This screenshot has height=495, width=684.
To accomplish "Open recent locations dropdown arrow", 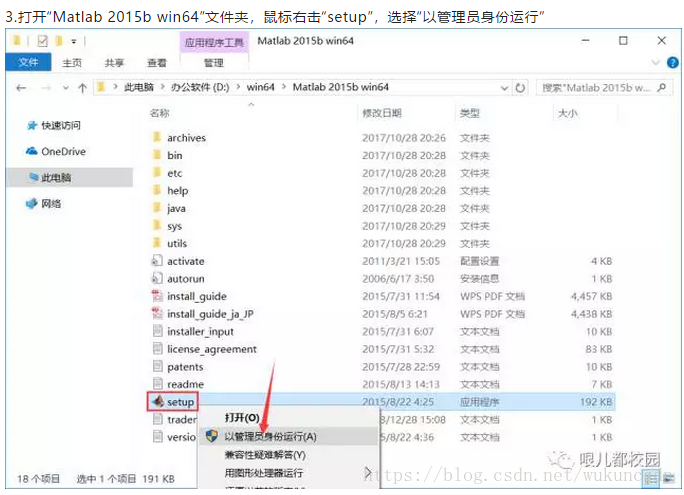I will (65, 88).
